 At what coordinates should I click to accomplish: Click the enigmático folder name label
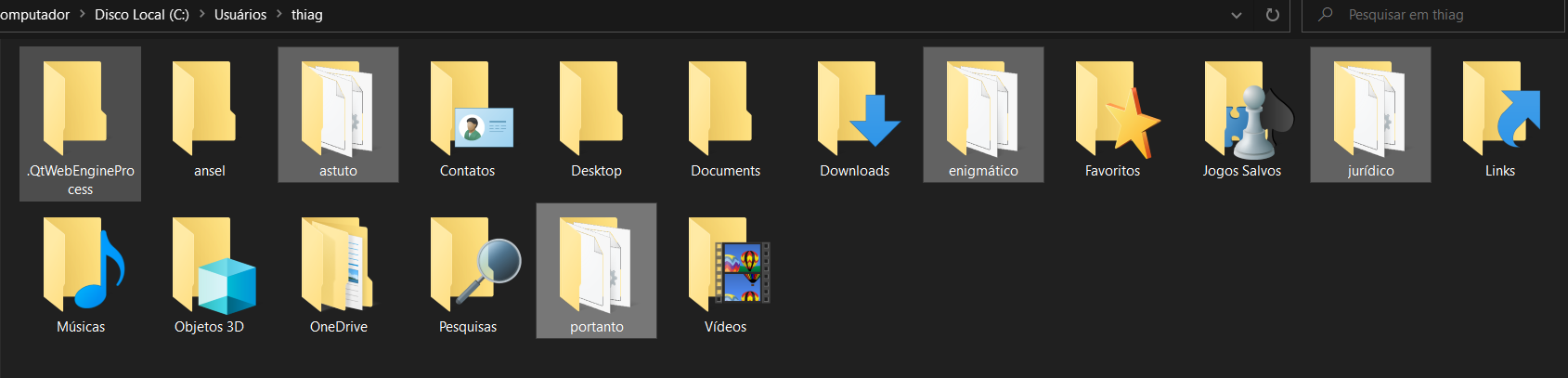[983, 171]
